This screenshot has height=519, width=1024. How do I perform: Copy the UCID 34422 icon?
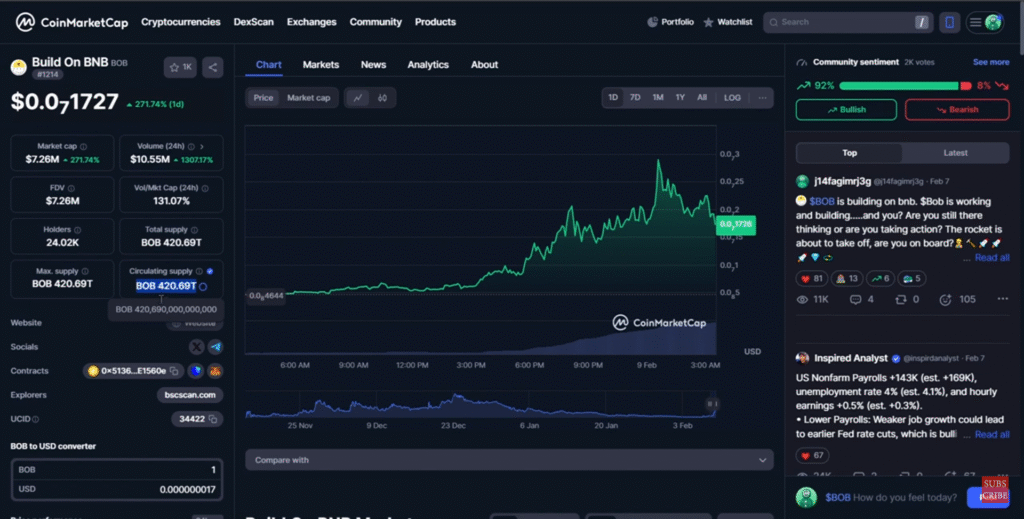[213, 419]
